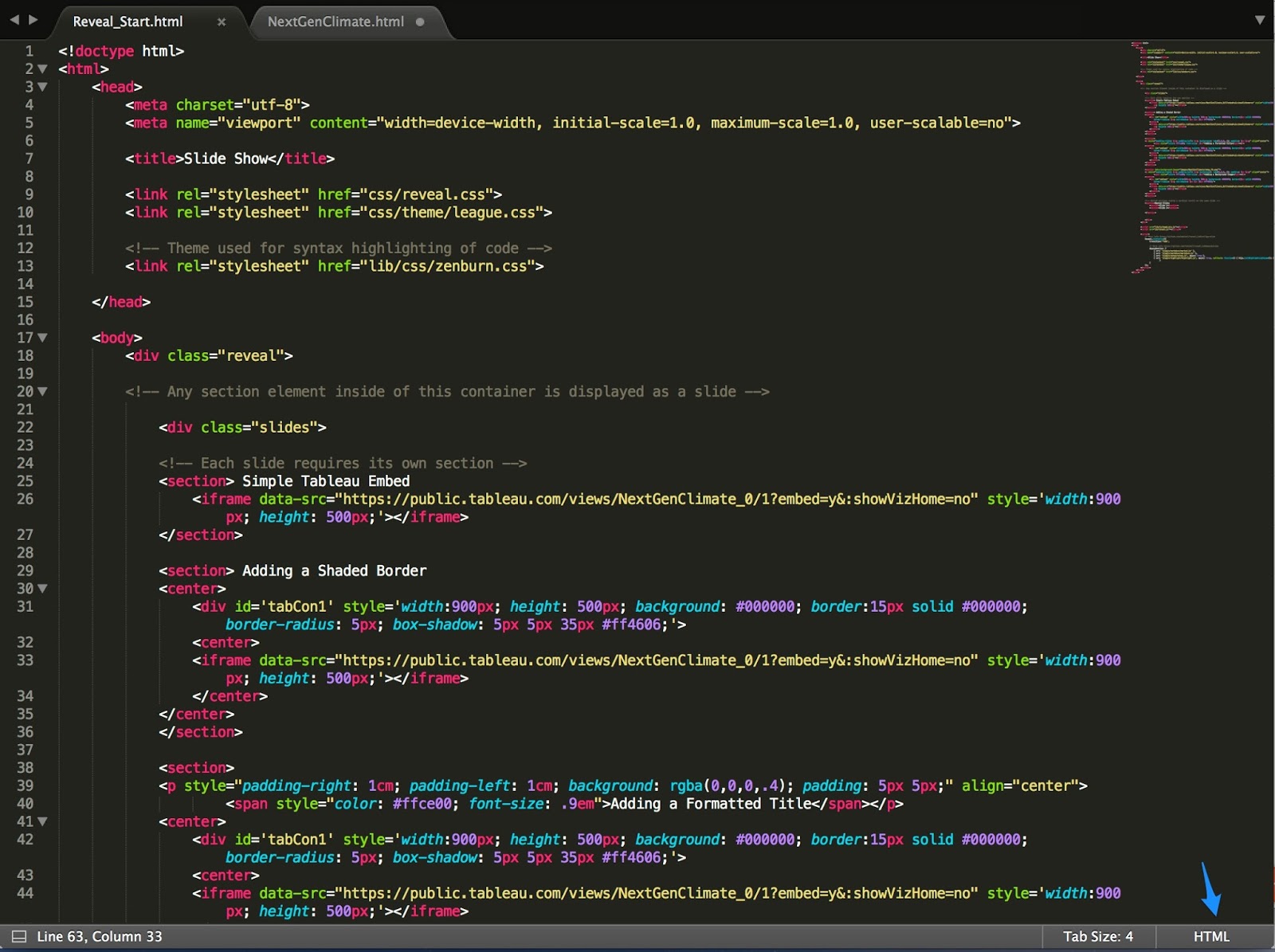The image size is (1275, 952).
Task: Switch to the NextGenClimate.html tab
Action: pos(335,22)
